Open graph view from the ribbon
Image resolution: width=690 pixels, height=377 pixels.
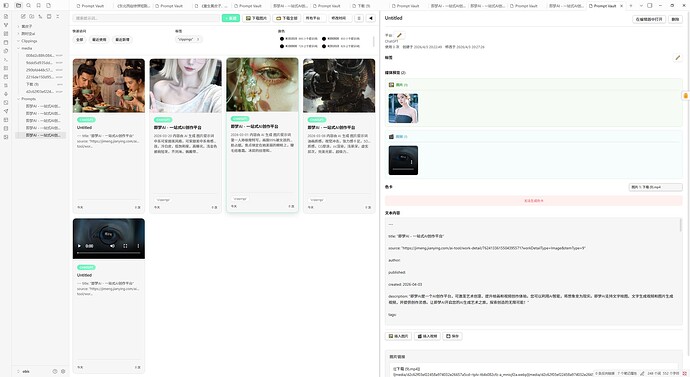(x=6, y=25)
